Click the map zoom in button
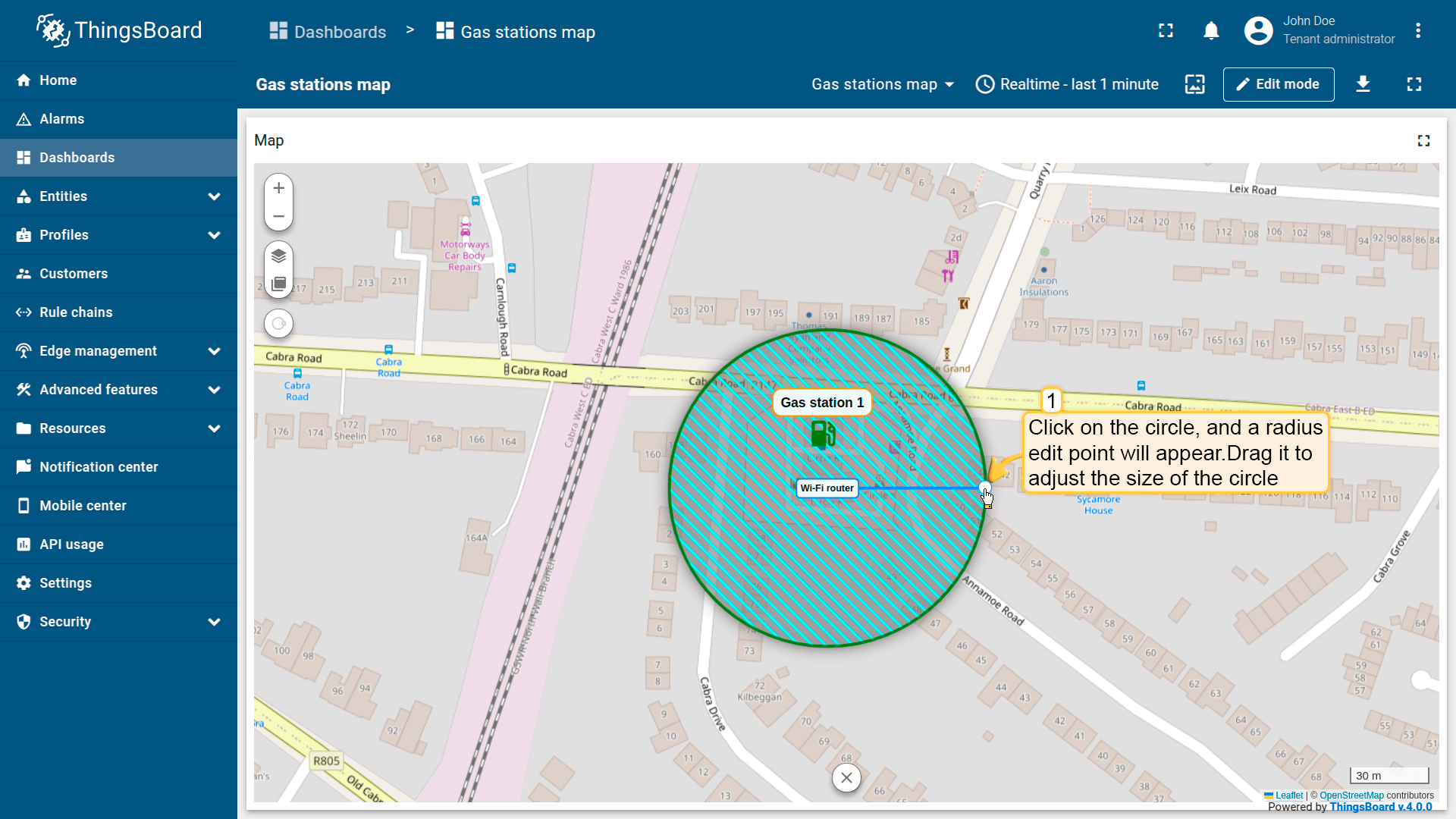 (278, 188)
